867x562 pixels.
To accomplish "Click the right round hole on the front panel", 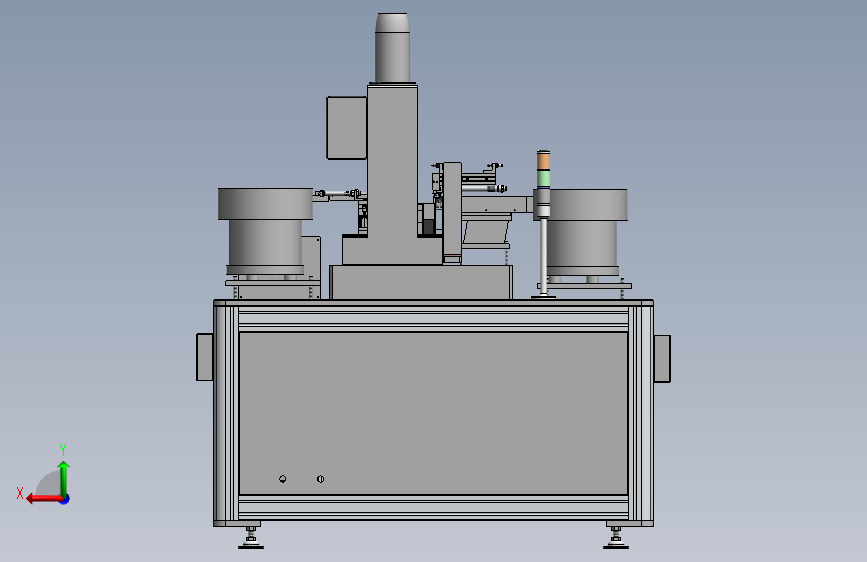I will [321, 479].
